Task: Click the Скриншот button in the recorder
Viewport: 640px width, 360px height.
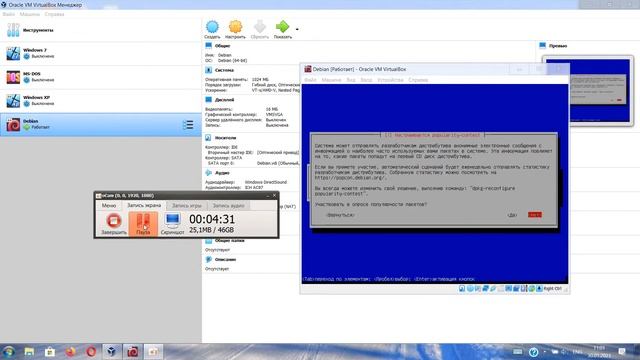Action: click(x=172, y=224)
